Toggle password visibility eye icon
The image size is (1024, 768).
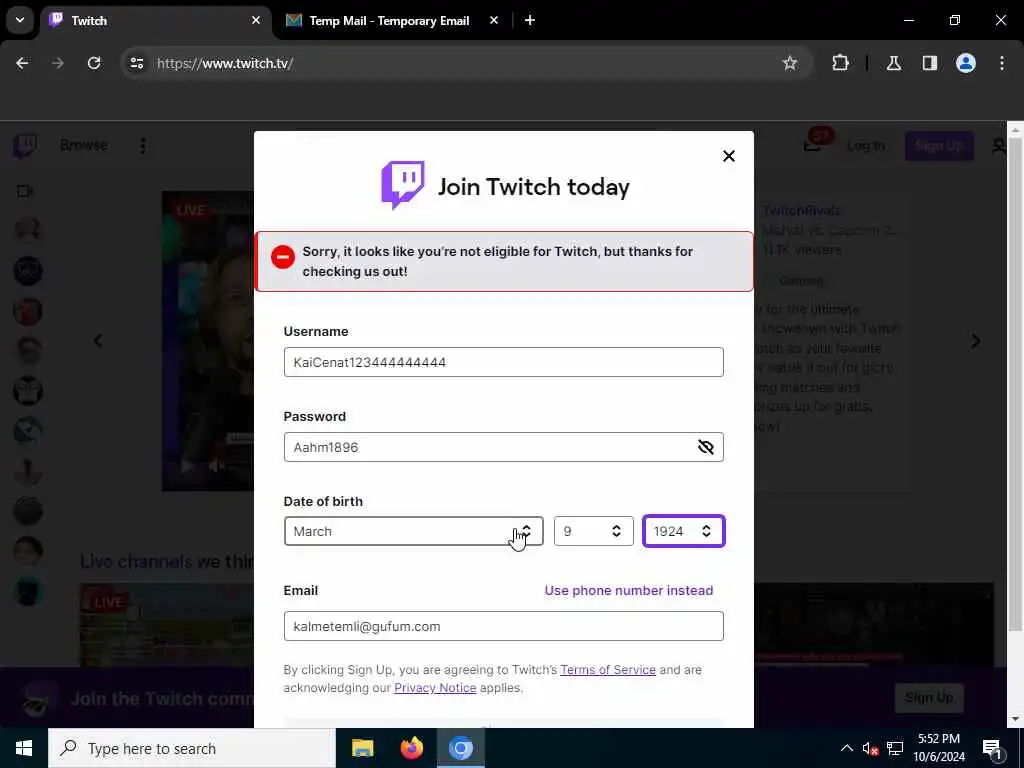[705, 447]
